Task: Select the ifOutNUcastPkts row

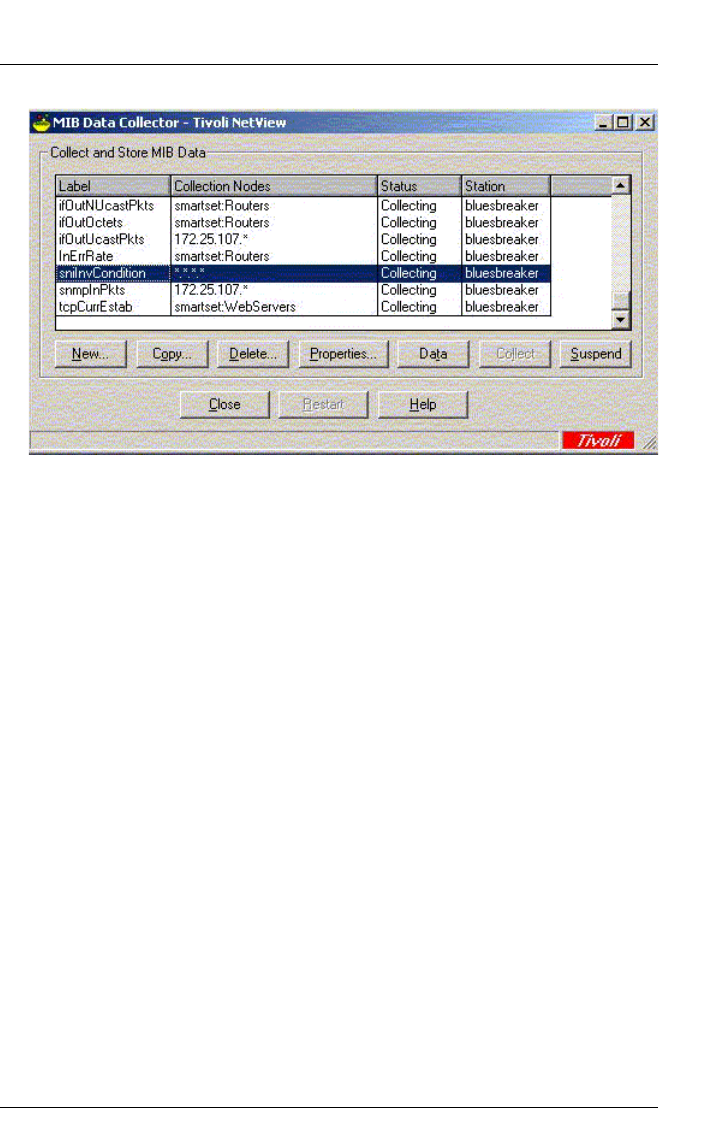Action: point(303,206)
